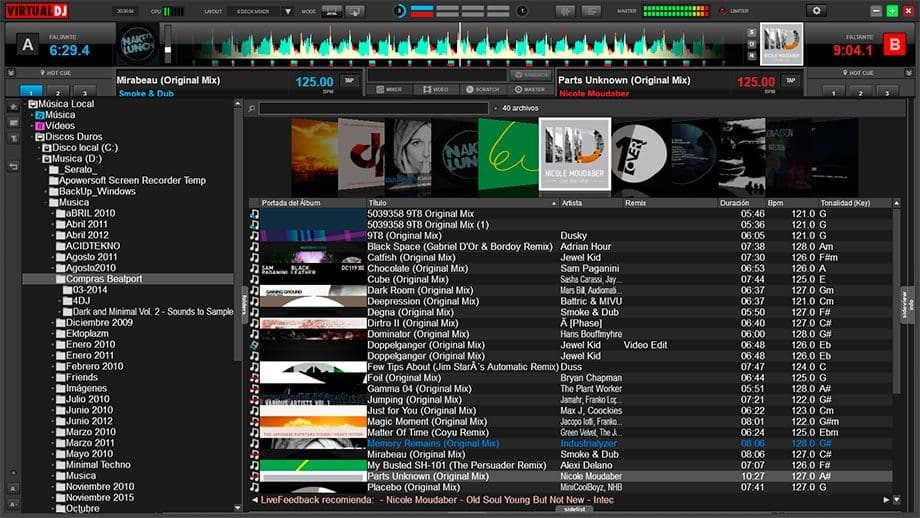
Task: Toggle the LIMITER indicator
Action: 722,11
